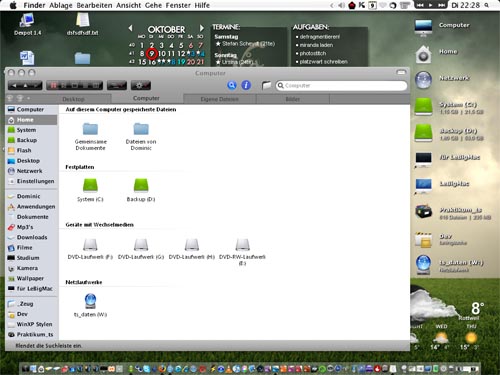Switch to the Eigene Dateien tab

[219, 99]
